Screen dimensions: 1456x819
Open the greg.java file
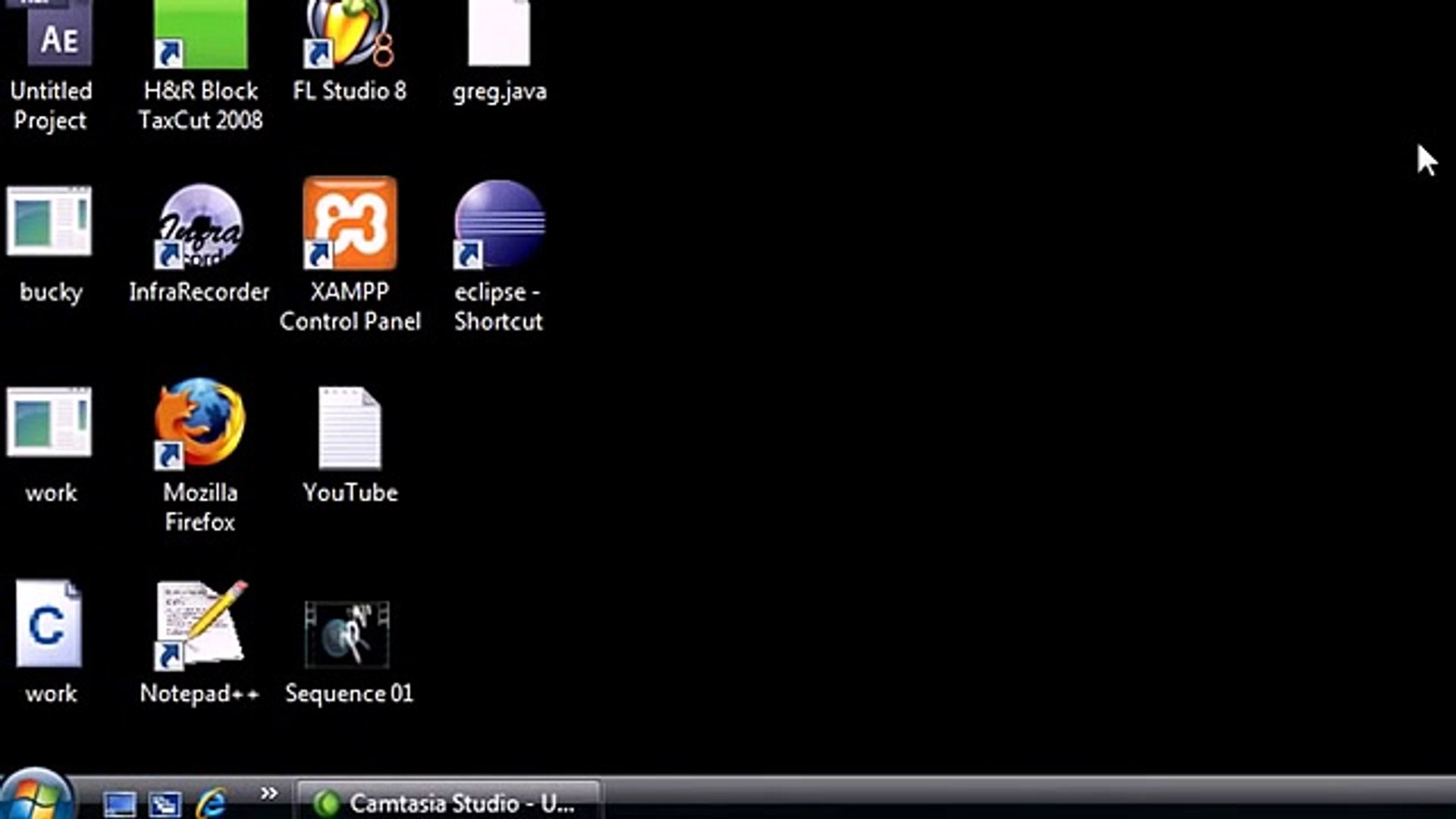(498, 34)
